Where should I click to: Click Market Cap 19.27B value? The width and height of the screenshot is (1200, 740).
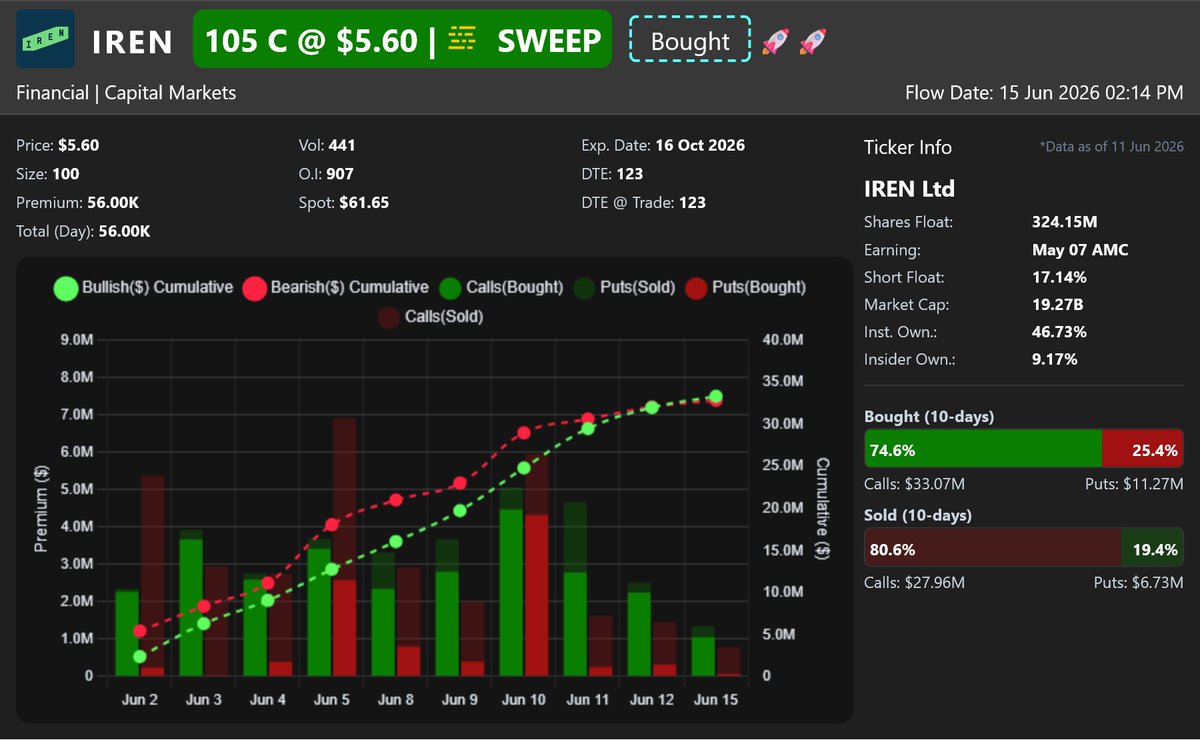1059,304
